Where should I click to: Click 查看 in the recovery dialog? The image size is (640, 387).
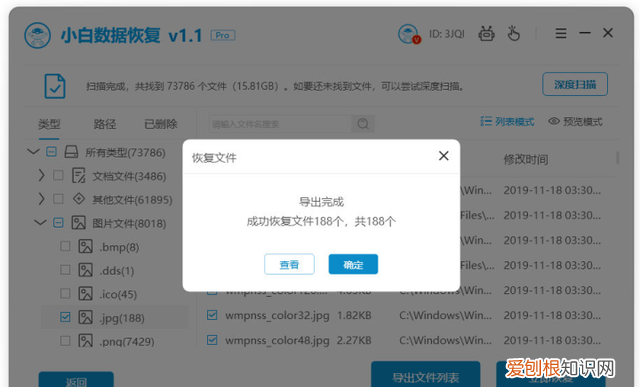pyautogui.click(x=289, y=264)
